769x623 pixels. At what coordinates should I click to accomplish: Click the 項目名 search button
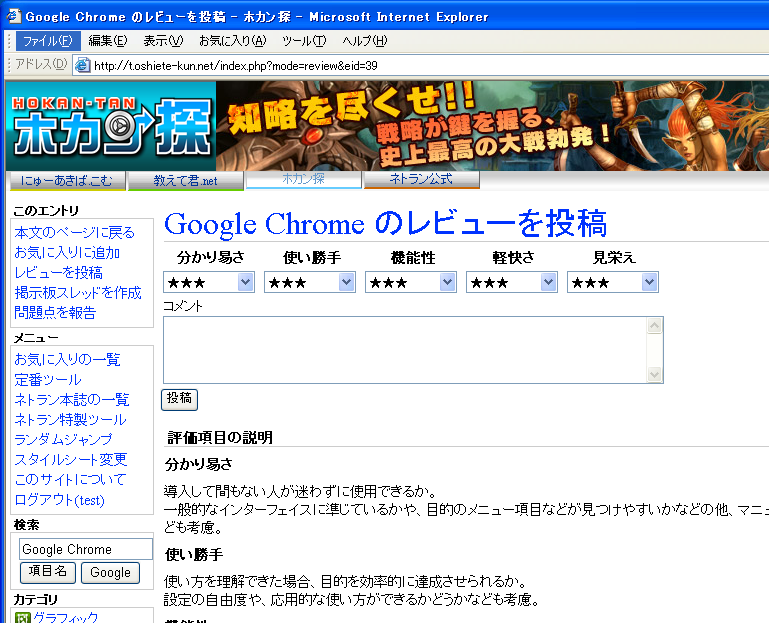pos(48,572)
